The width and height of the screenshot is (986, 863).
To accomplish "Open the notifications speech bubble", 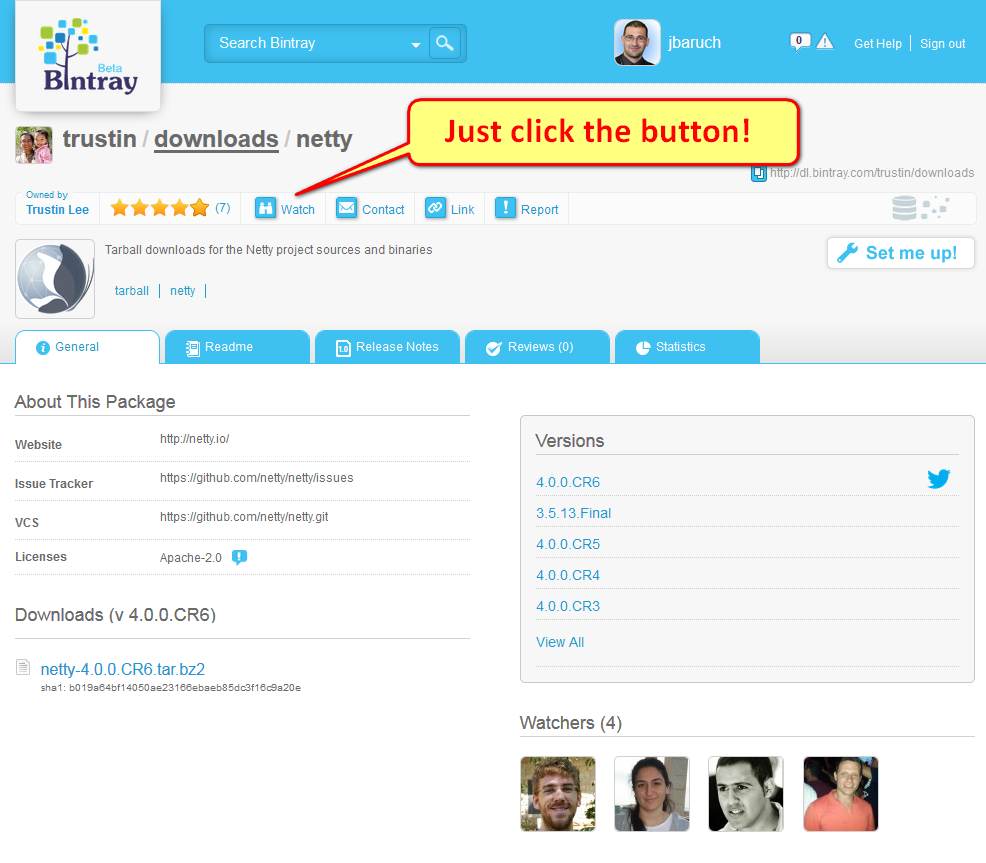I will click(799, 42).
